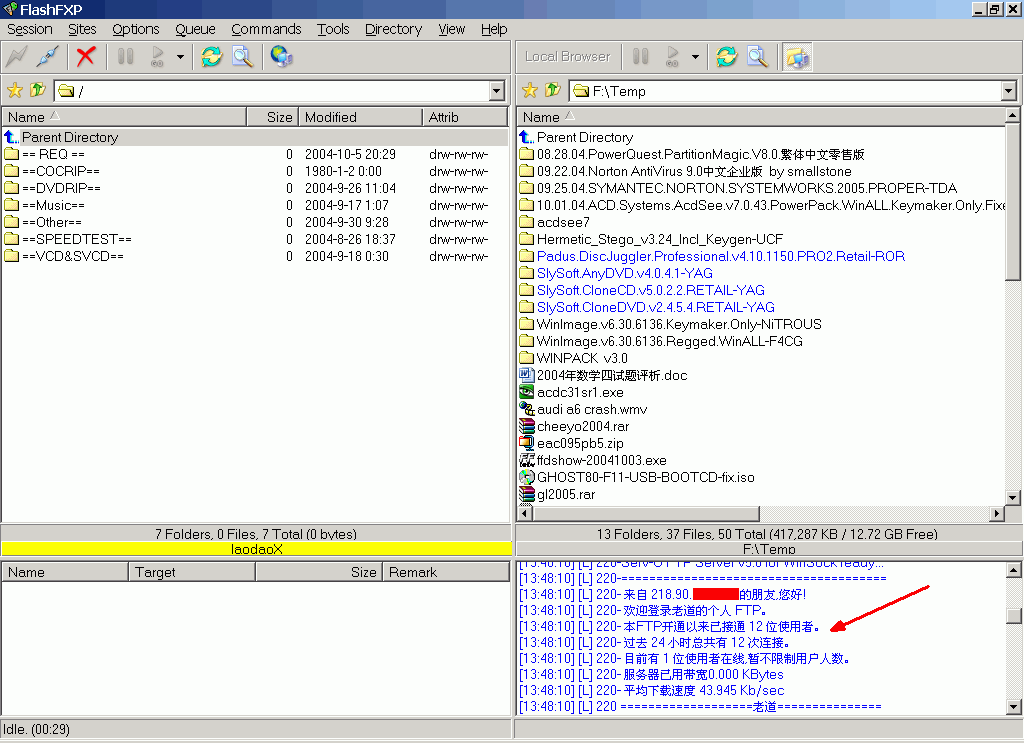1024x743 pixels.
Task: Open the transfer Go dropdown arrow on left
Action: 180,57
